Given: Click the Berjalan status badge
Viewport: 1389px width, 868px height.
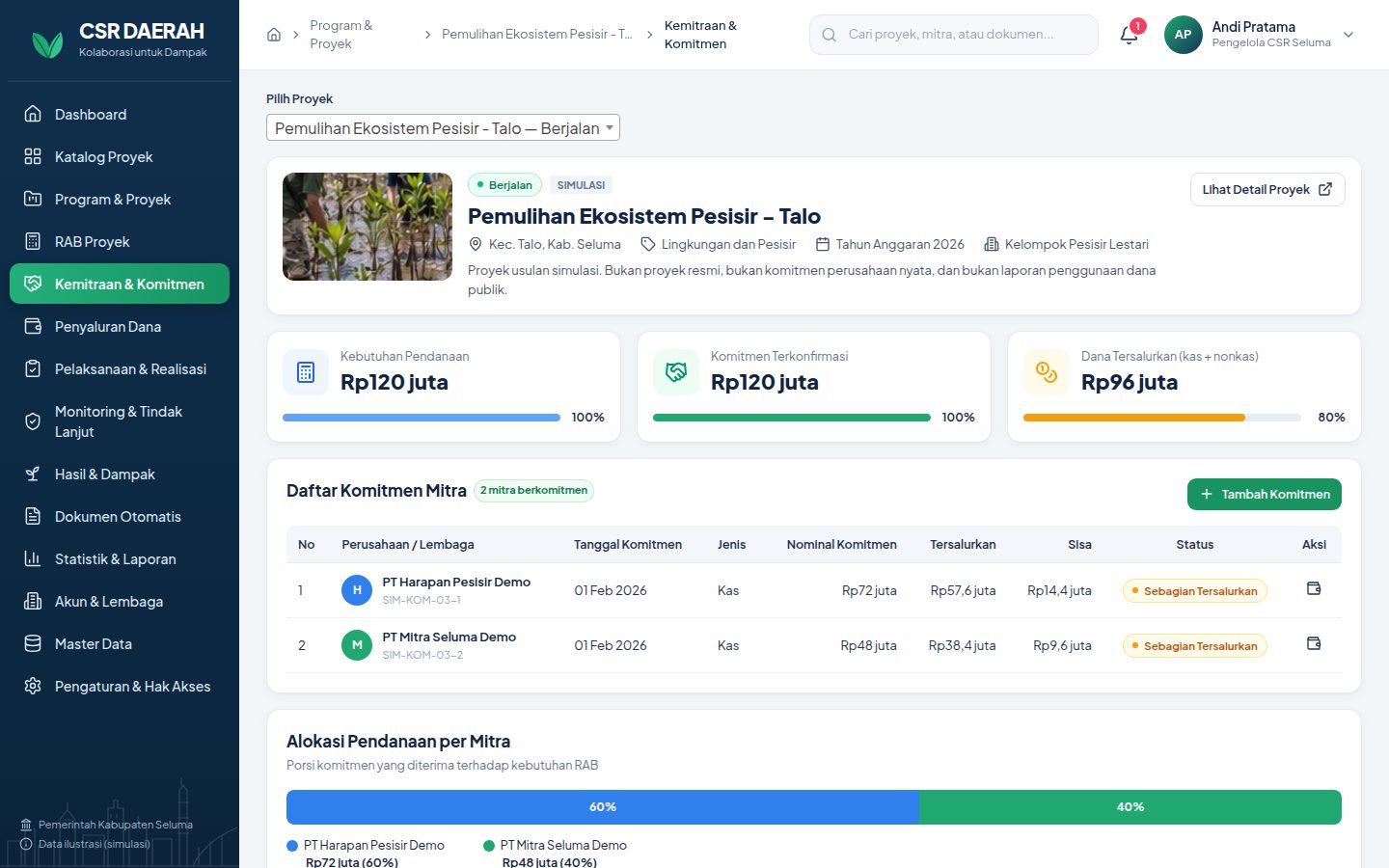Looking at the screenshot, I should (504, 184).
